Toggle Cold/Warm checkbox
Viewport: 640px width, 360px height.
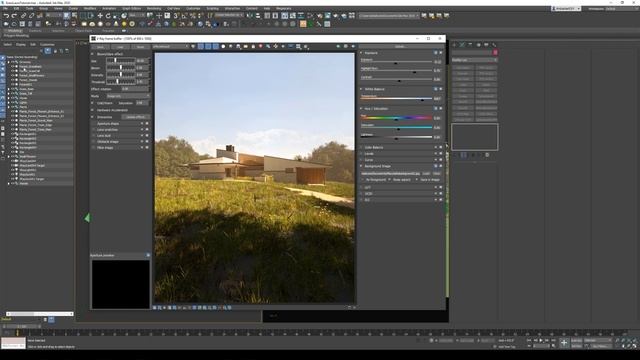[92, 103]
